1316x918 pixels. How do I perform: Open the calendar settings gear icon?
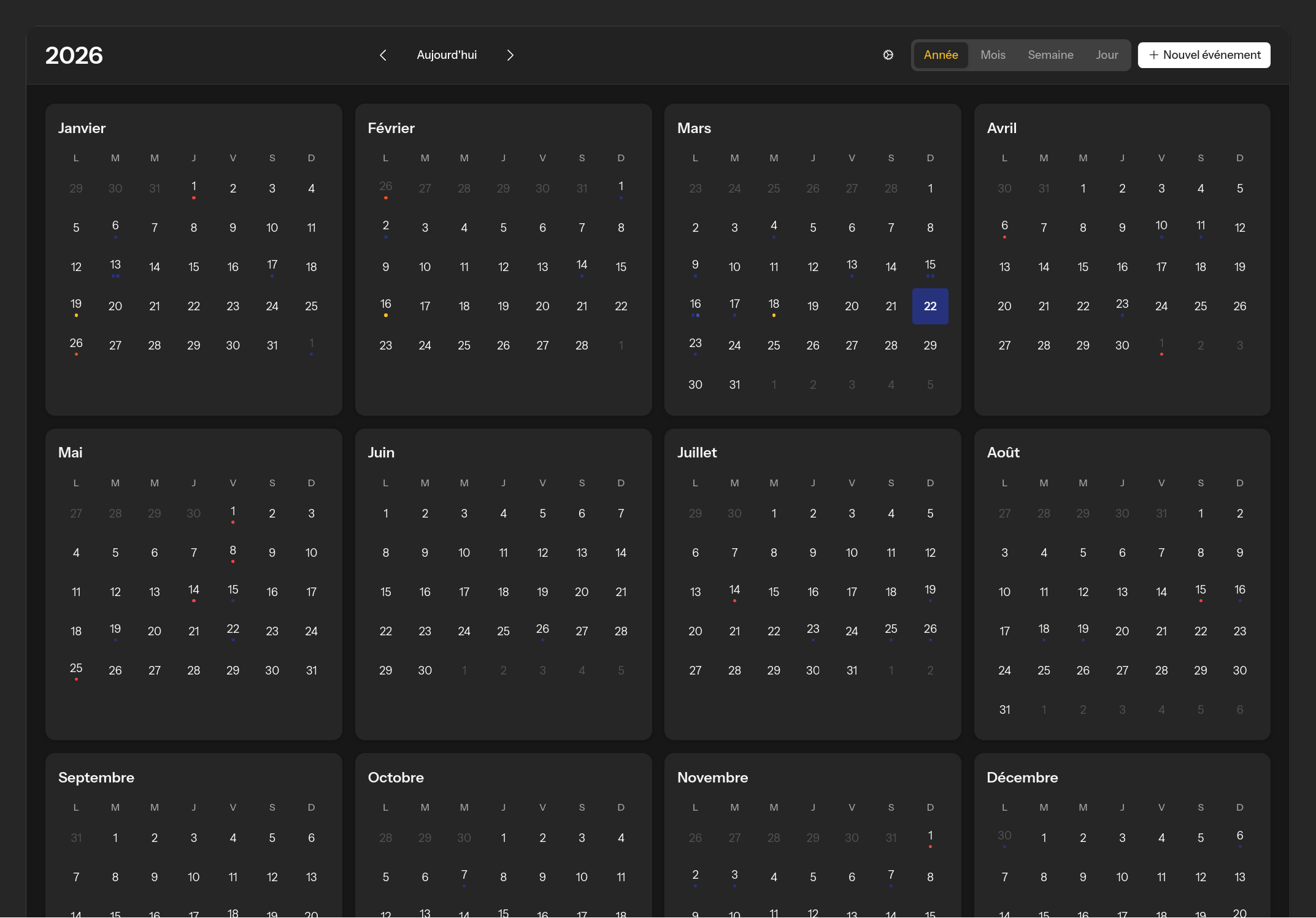click(x=888, y=55)
